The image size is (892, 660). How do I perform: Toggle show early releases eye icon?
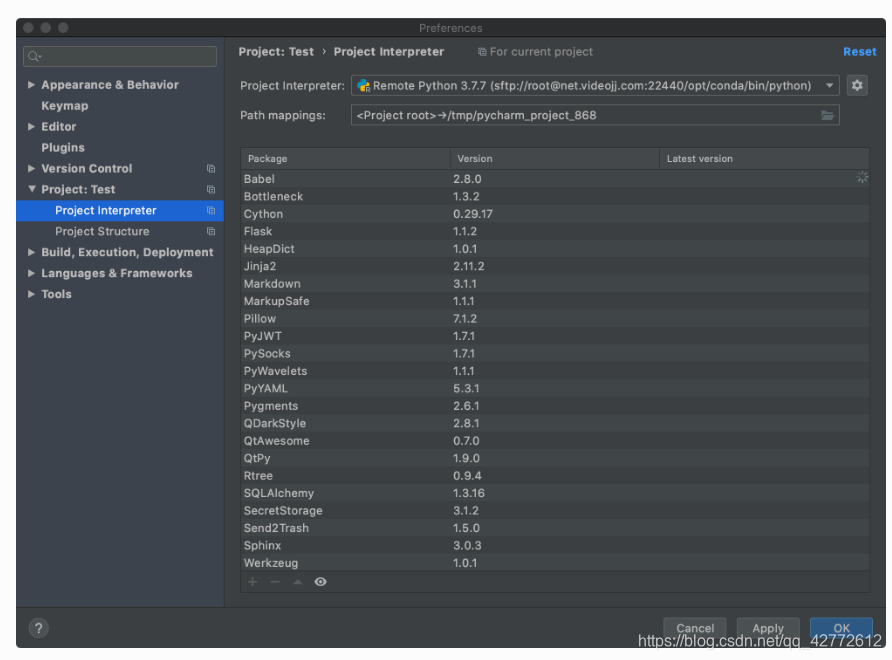click(320, 581)
